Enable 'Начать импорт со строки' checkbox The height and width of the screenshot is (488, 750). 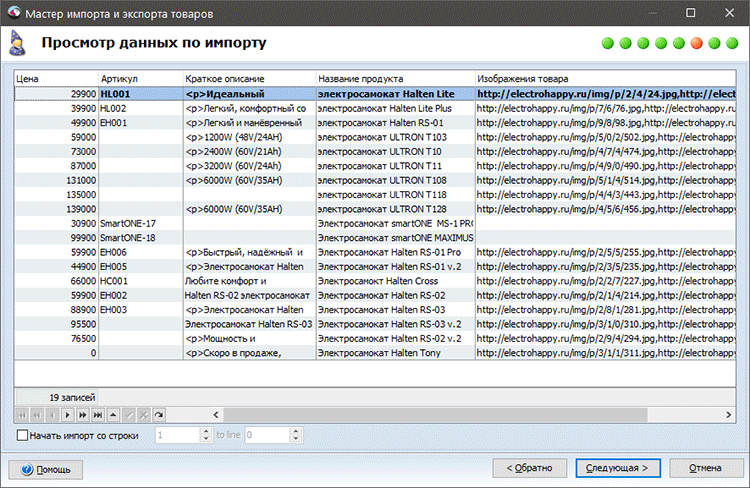tap(22, 435)
